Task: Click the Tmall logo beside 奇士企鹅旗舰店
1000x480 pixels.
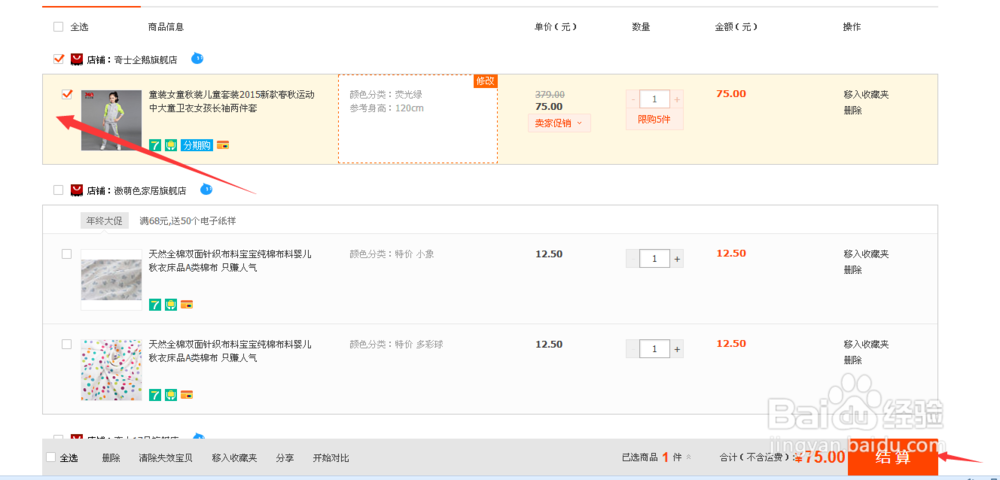Action: (x=77, y=59)
